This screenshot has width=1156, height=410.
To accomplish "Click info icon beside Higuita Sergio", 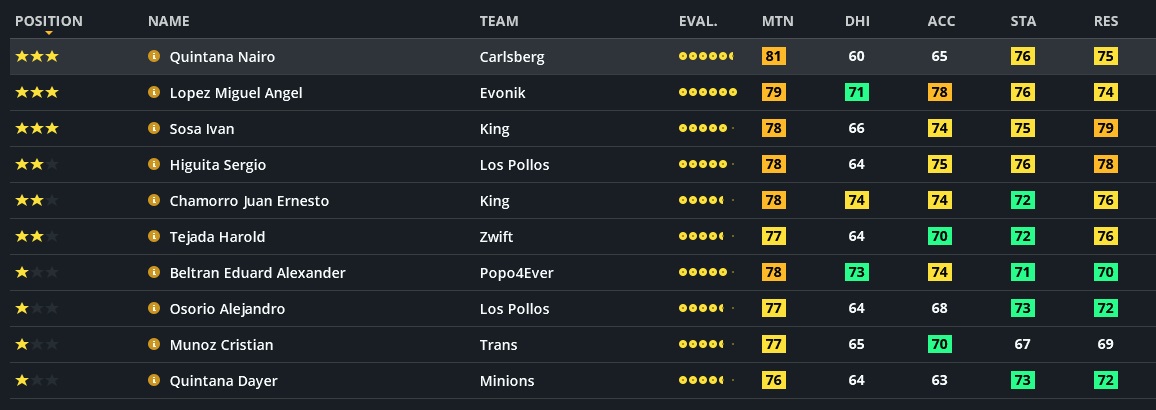I will tap(154, 165).
